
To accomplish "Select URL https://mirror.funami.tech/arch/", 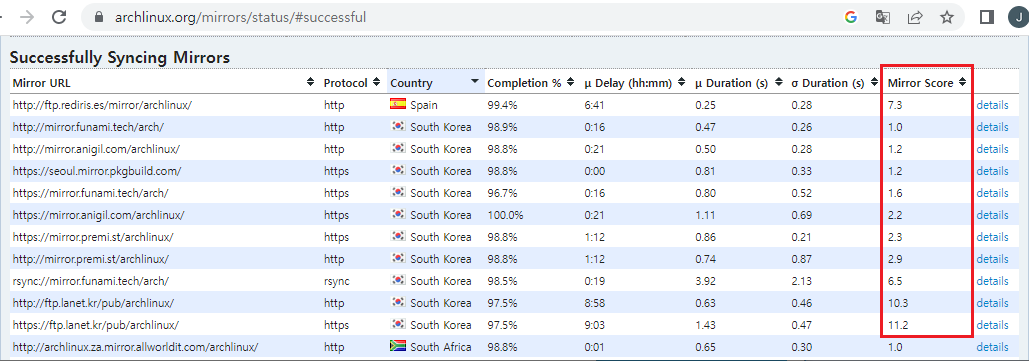I will pyautogui.click(x=91, y=193).
